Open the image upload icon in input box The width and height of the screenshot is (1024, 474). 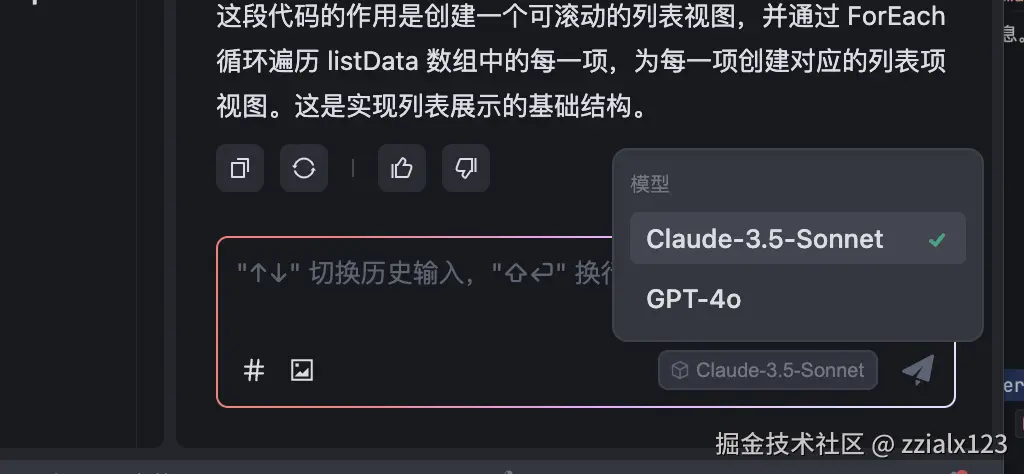pyautogui.click(x=302, y=370)
